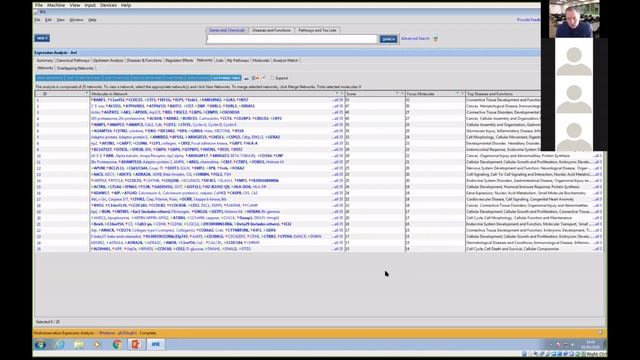Click the Customize Table button
Image resolution: width=640 pixels, height=360 pixels.
(x=226, y=78)
